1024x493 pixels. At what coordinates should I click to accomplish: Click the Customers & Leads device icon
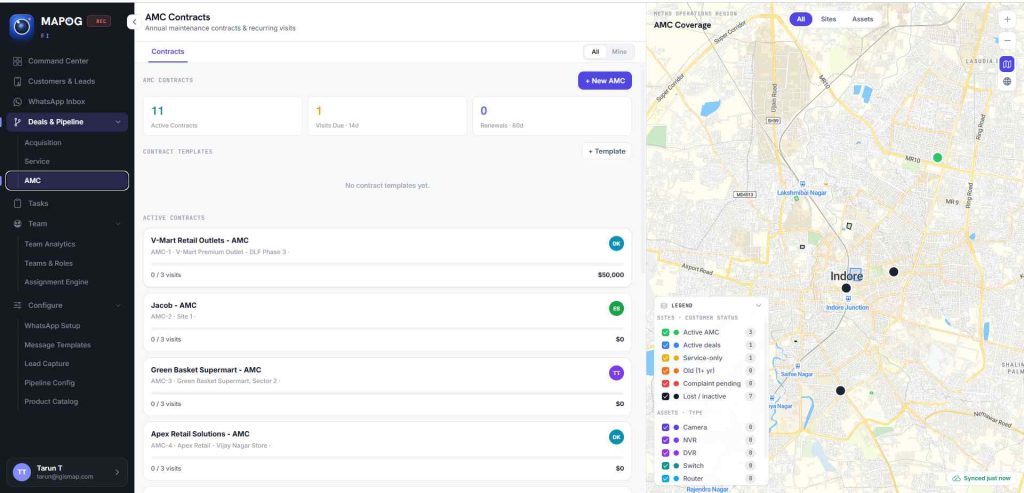(18, 81)
